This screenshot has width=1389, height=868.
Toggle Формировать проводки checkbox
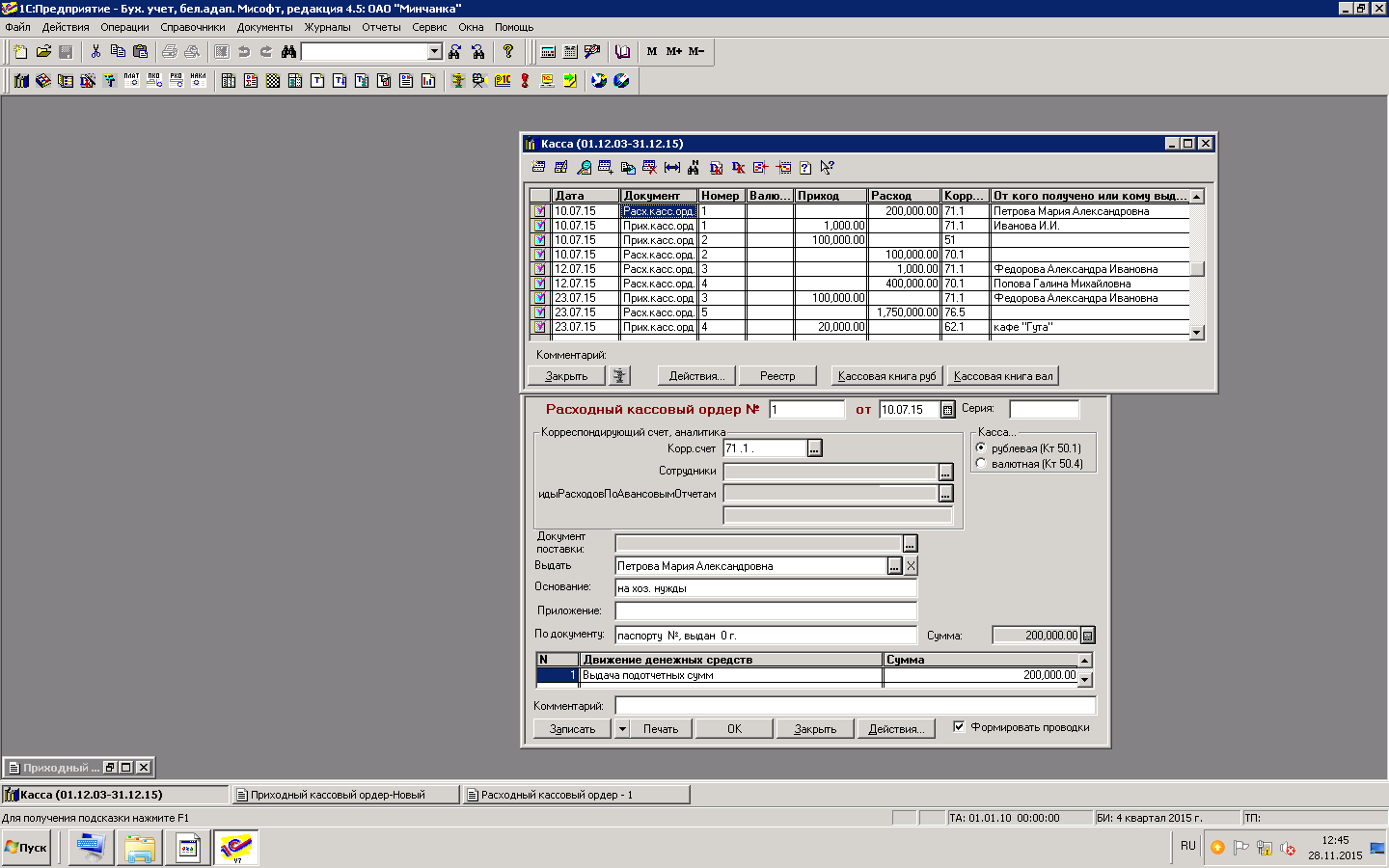click(x=959, y=727)
